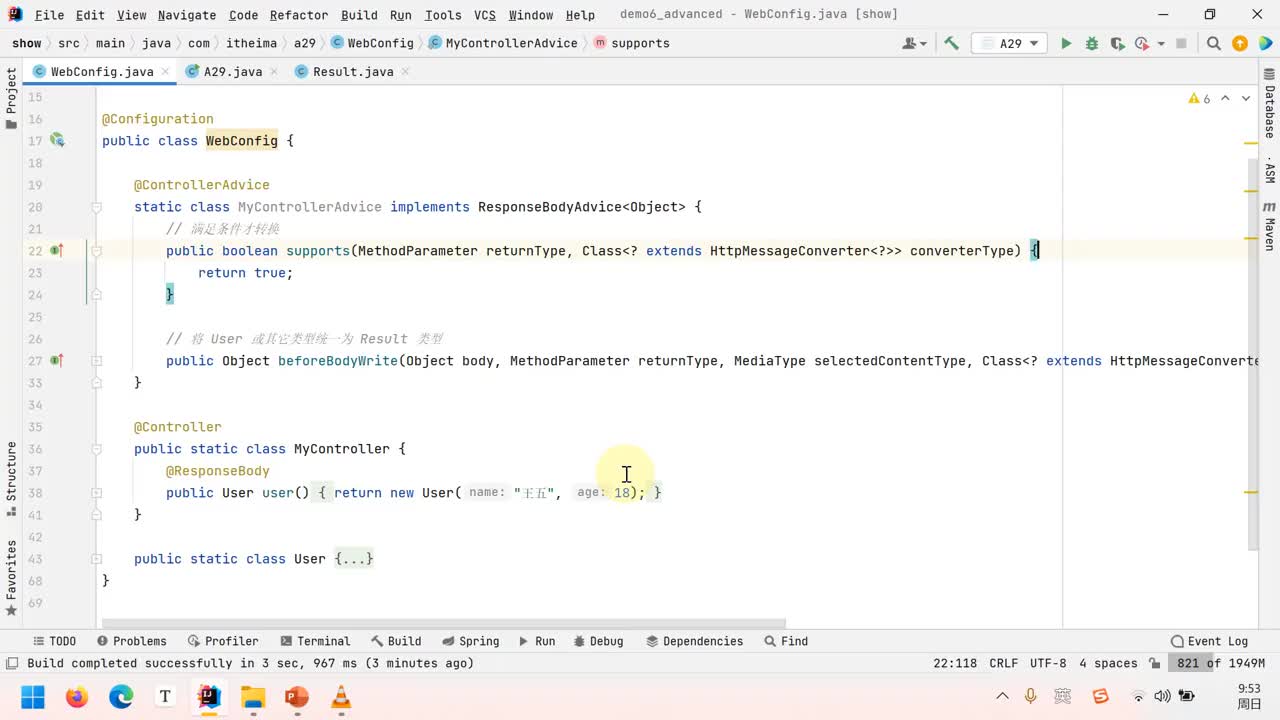Open Search Everywhere magnifier icon
The height and width of the screenshot is (720, 1280).
point(1214,43)
